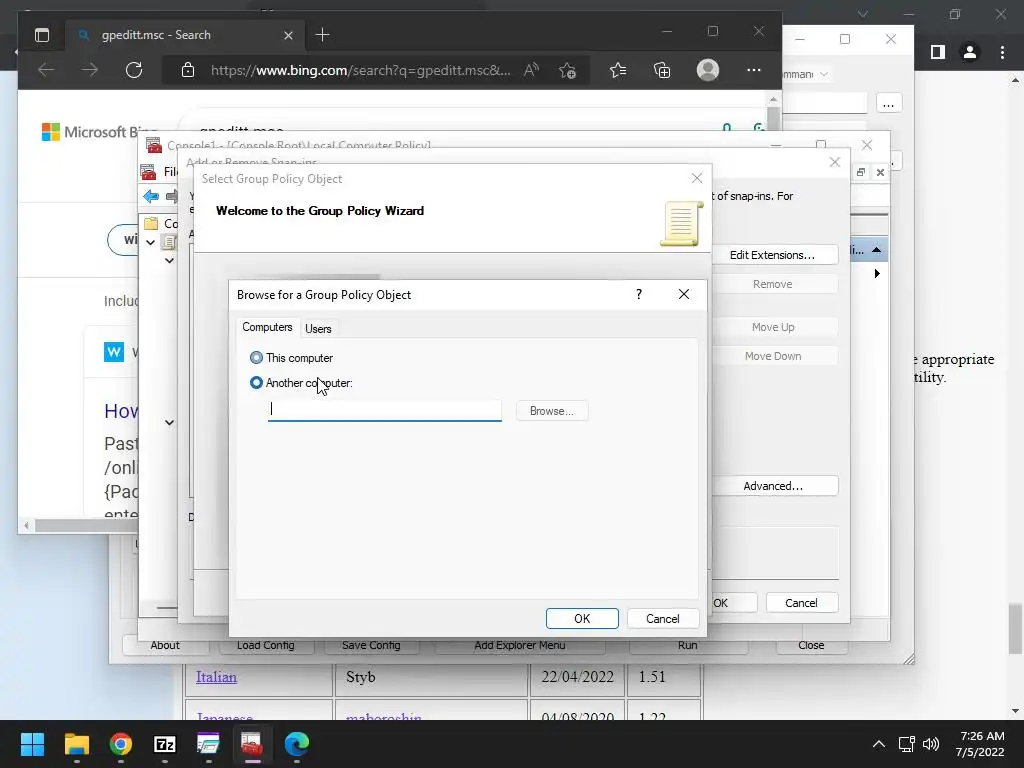Click the Edge back navigation arrow
The image size is (1024, 768).
click(46, 70)
